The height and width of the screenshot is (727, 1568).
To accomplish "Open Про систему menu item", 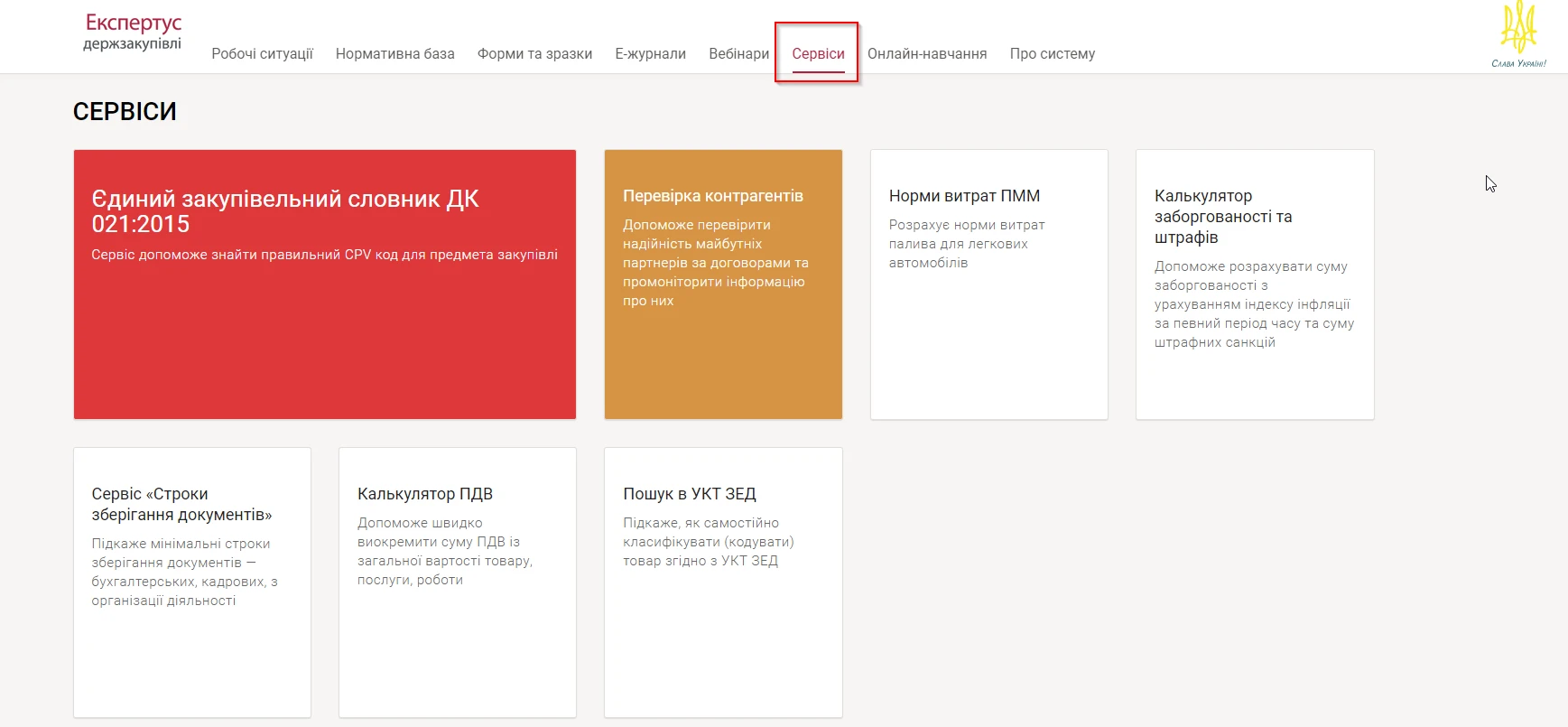I will pos(1052,54).
